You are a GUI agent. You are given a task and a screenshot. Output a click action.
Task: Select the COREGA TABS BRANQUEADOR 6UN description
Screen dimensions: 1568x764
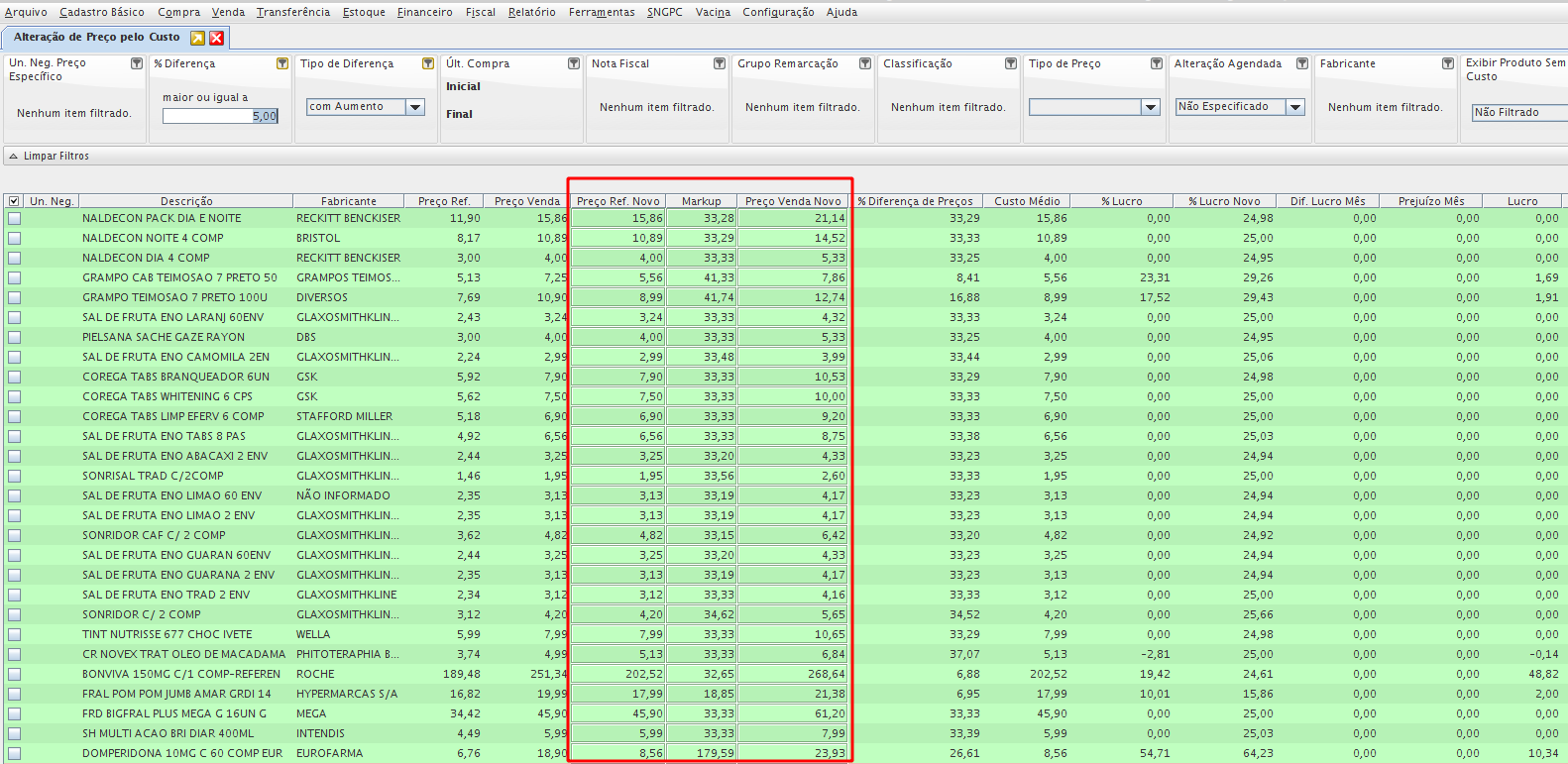[x=175, y=377]
